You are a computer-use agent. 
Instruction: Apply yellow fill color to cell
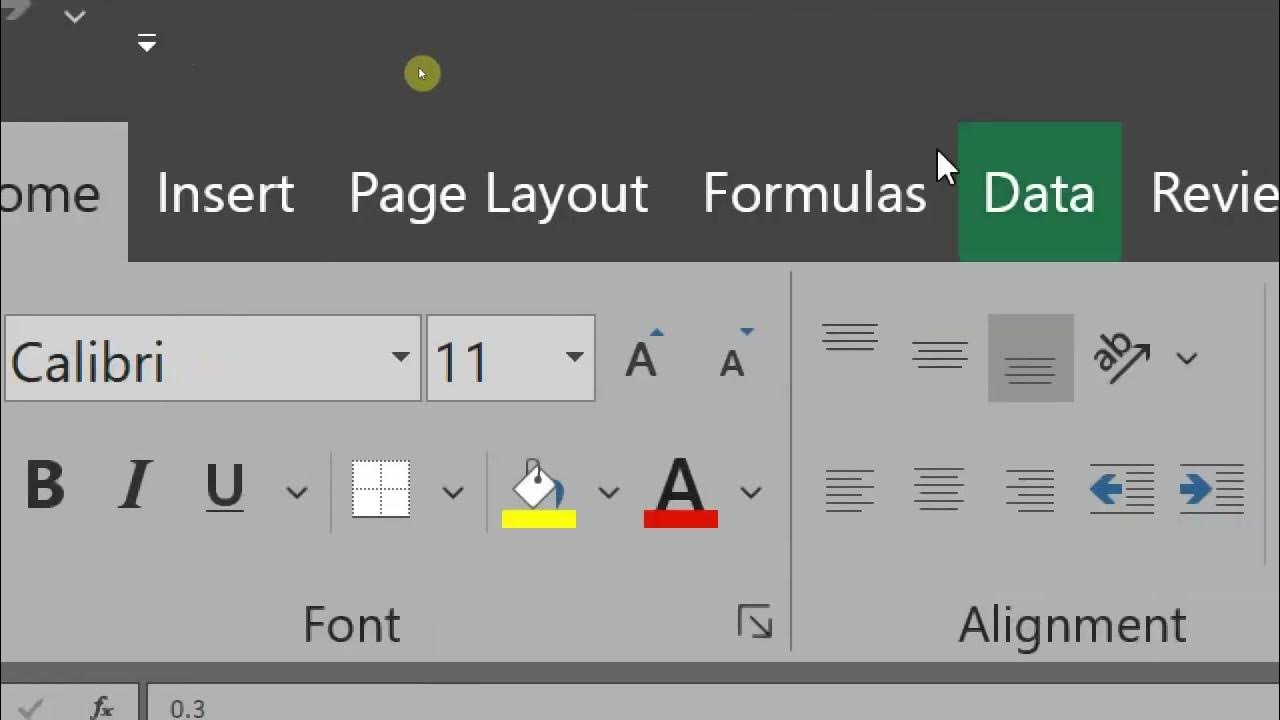click(538, 492)
